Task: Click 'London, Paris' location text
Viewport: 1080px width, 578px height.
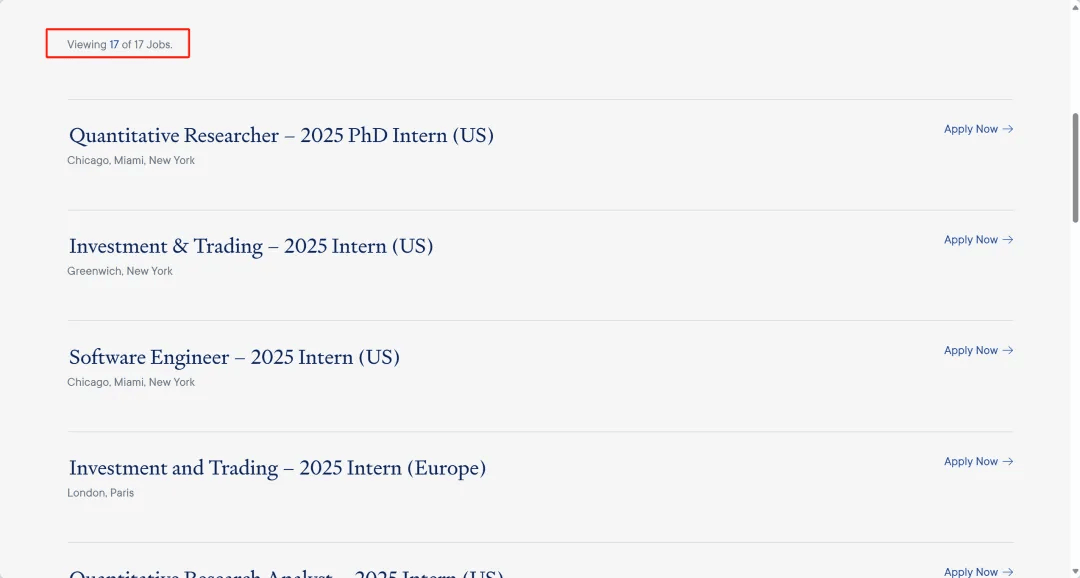Action: tap(101, 493)
